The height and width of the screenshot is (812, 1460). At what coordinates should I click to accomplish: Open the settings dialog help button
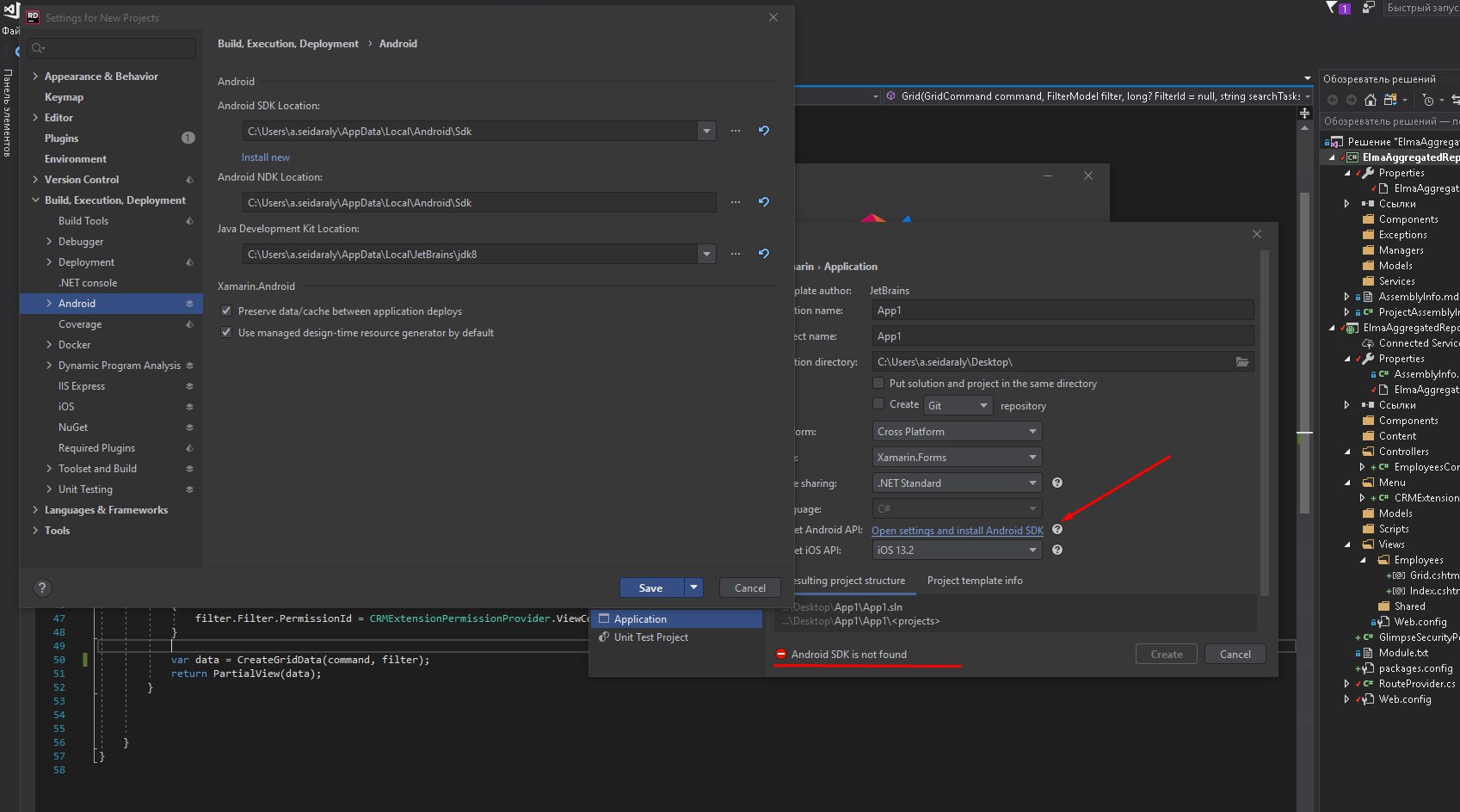click(x=41, y=587)
